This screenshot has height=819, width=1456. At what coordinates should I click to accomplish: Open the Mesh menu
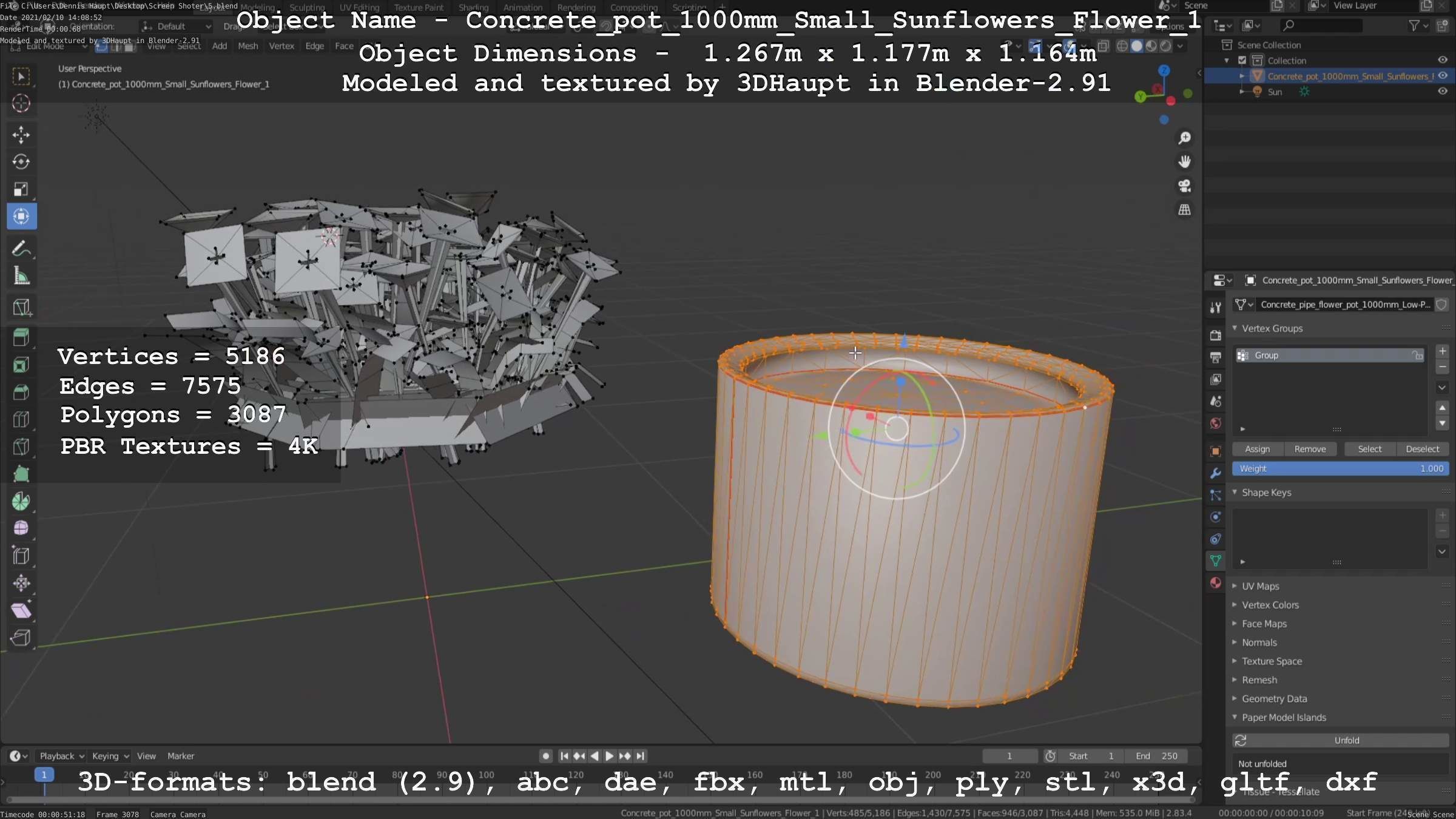coord(248,46)
